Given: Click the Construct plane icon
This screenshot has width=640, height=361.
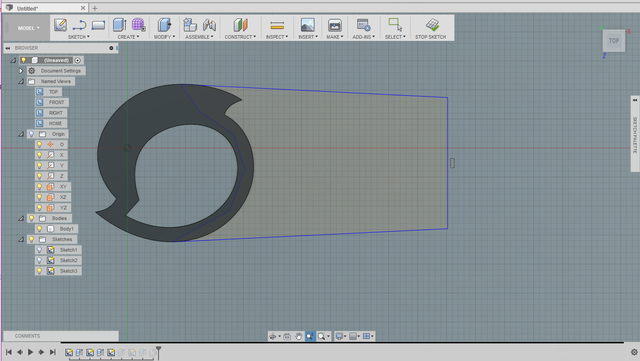Looking at the screenshot, I should [240, 25].
